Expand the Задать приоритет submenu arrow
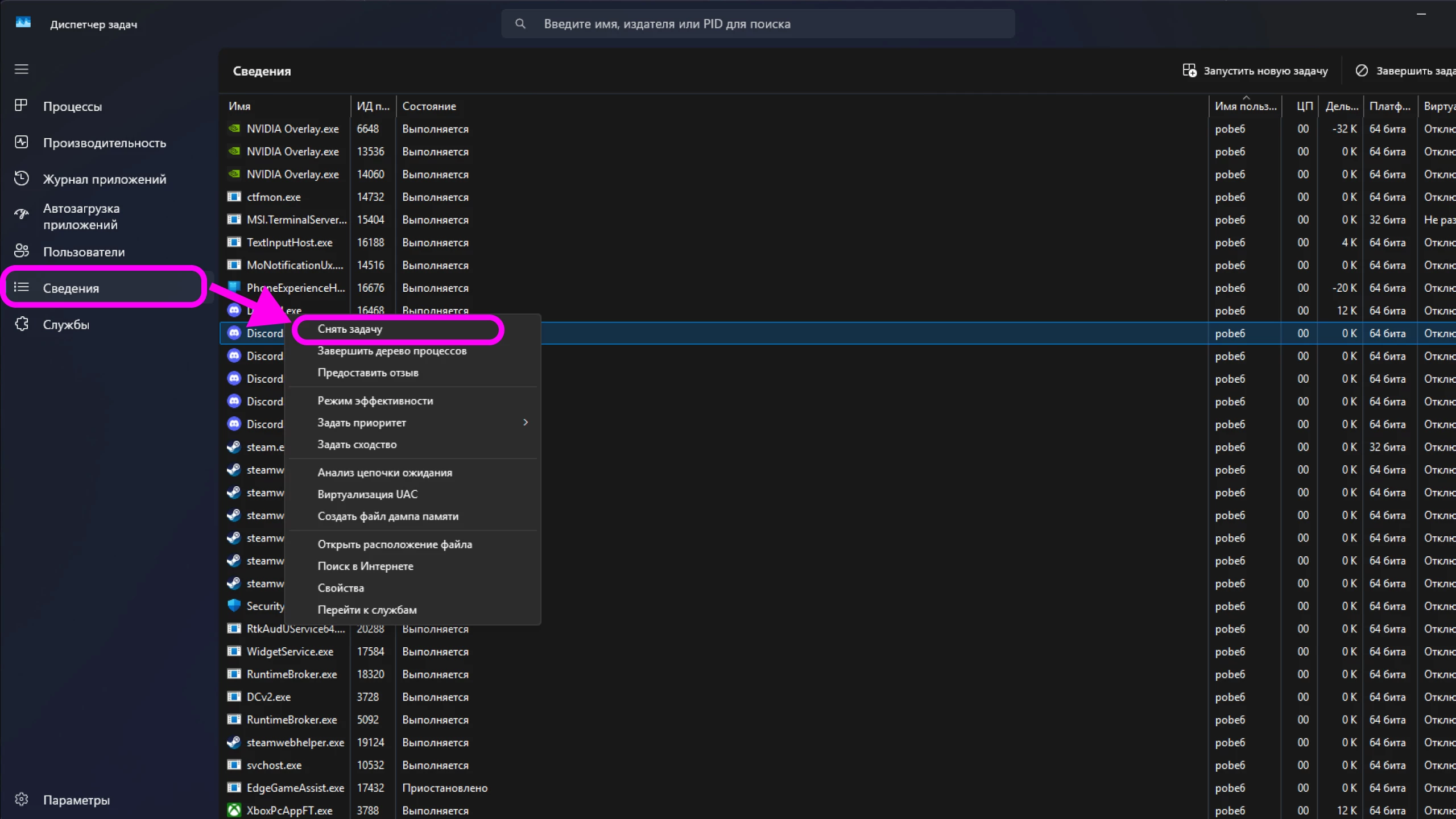1456x819 pixels. (525, 423)
